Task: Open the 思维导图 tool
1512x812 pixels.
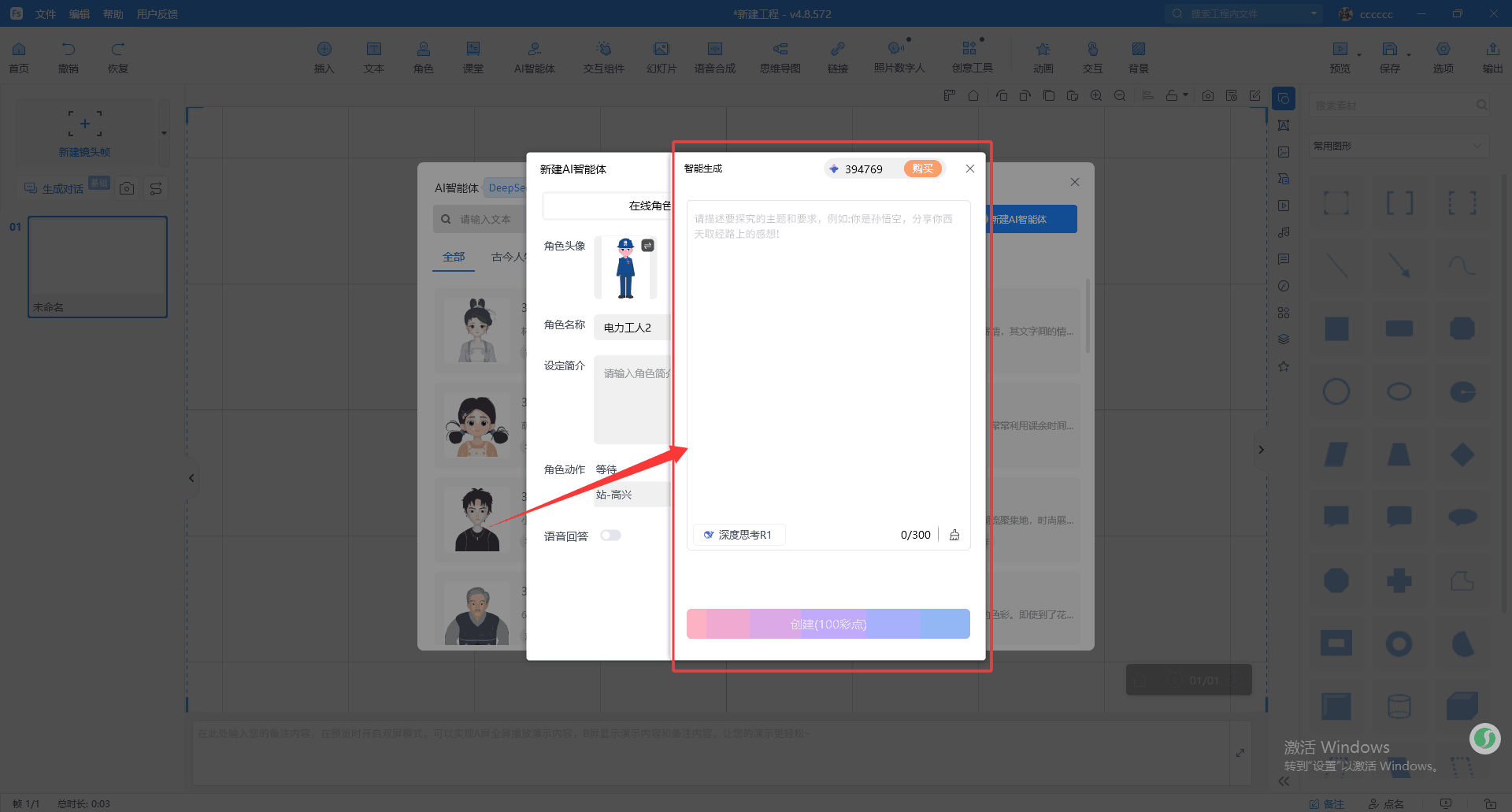Action: 780,57
